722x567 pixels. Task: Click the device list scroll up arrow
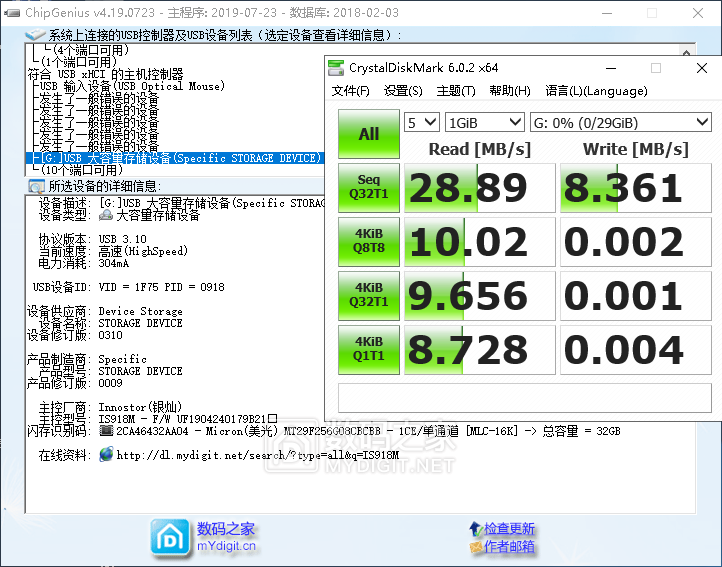tap(686, 52)
